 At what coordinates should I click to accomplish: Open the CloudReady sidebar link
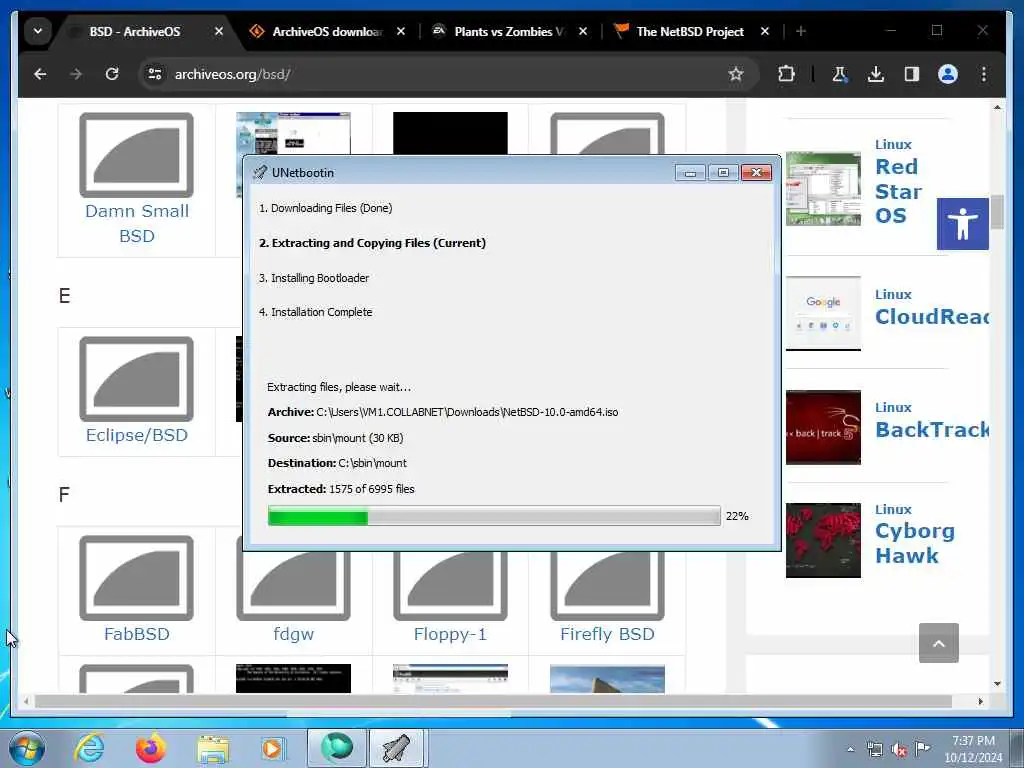pyautogui.click(x=931, y=317)
